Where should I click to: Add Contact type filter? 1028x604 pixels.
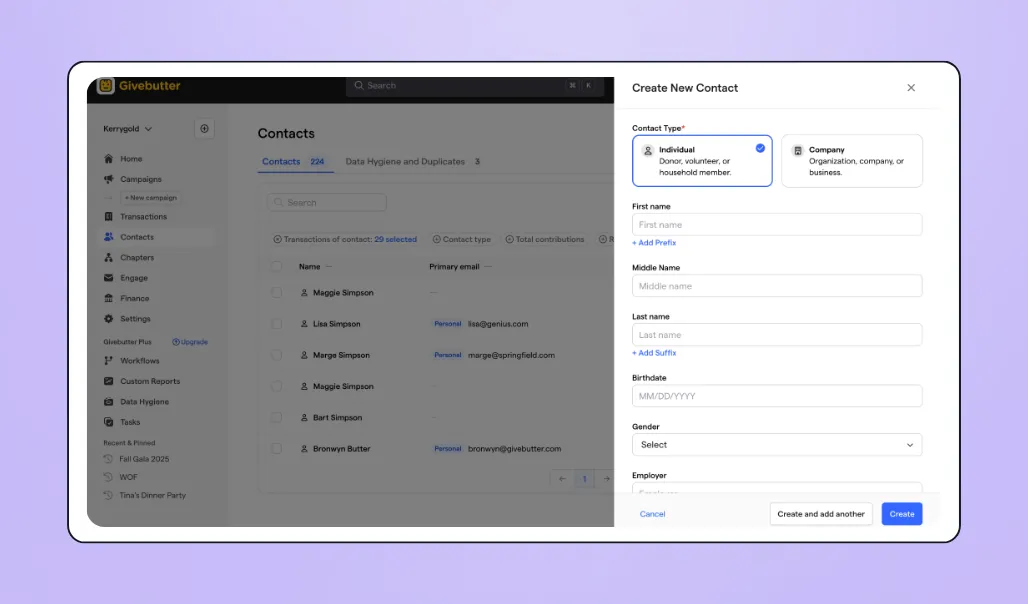462,239
